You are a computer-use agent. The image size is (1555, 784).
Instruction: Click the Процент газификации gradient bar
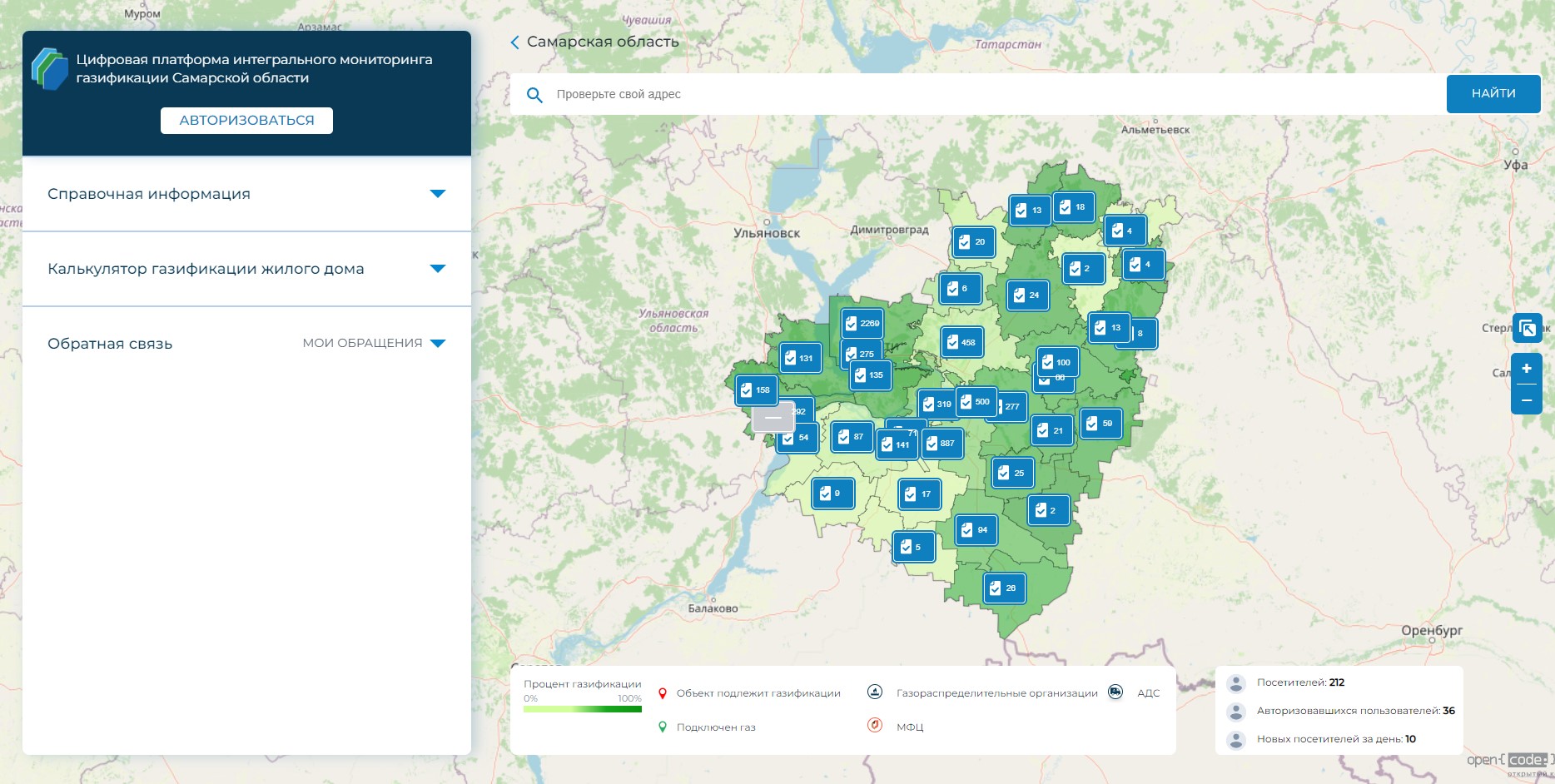click(x=582, y=709)
